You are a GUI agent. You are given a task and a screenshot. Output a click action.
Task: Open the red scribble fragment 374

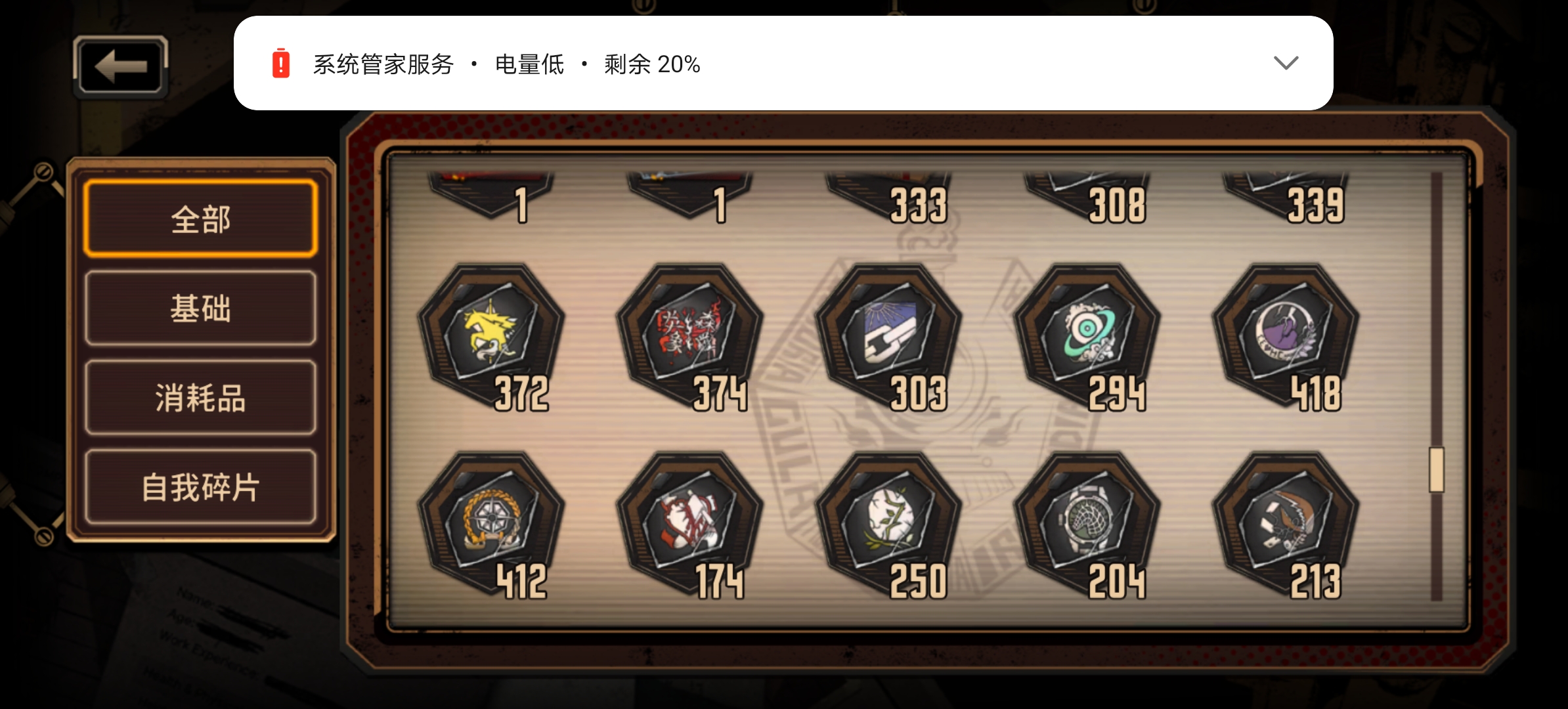[x=690, y=335]
